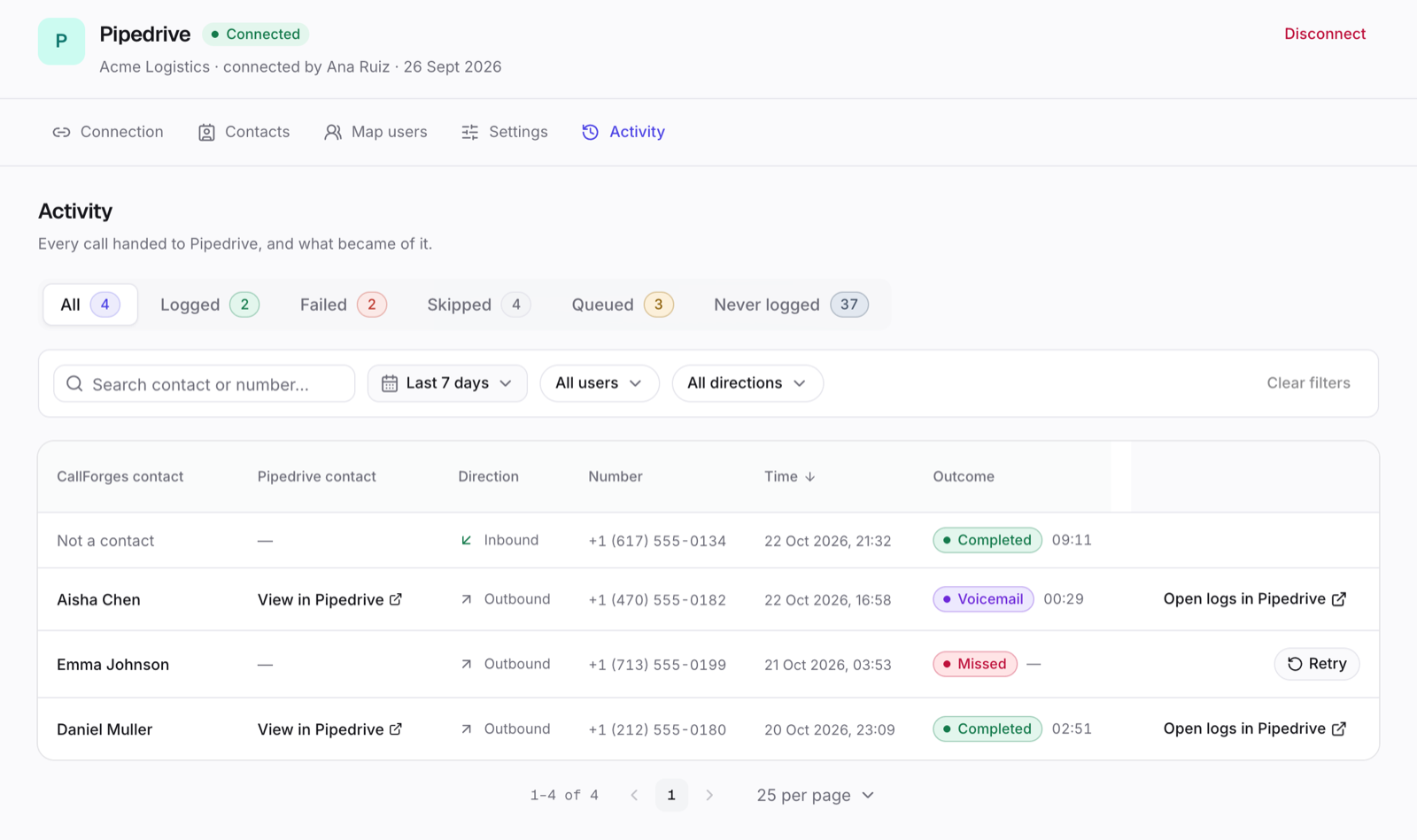1417x840 pixels.
Task: Filter by Logged calls
Action: click(x=210, y=304)
